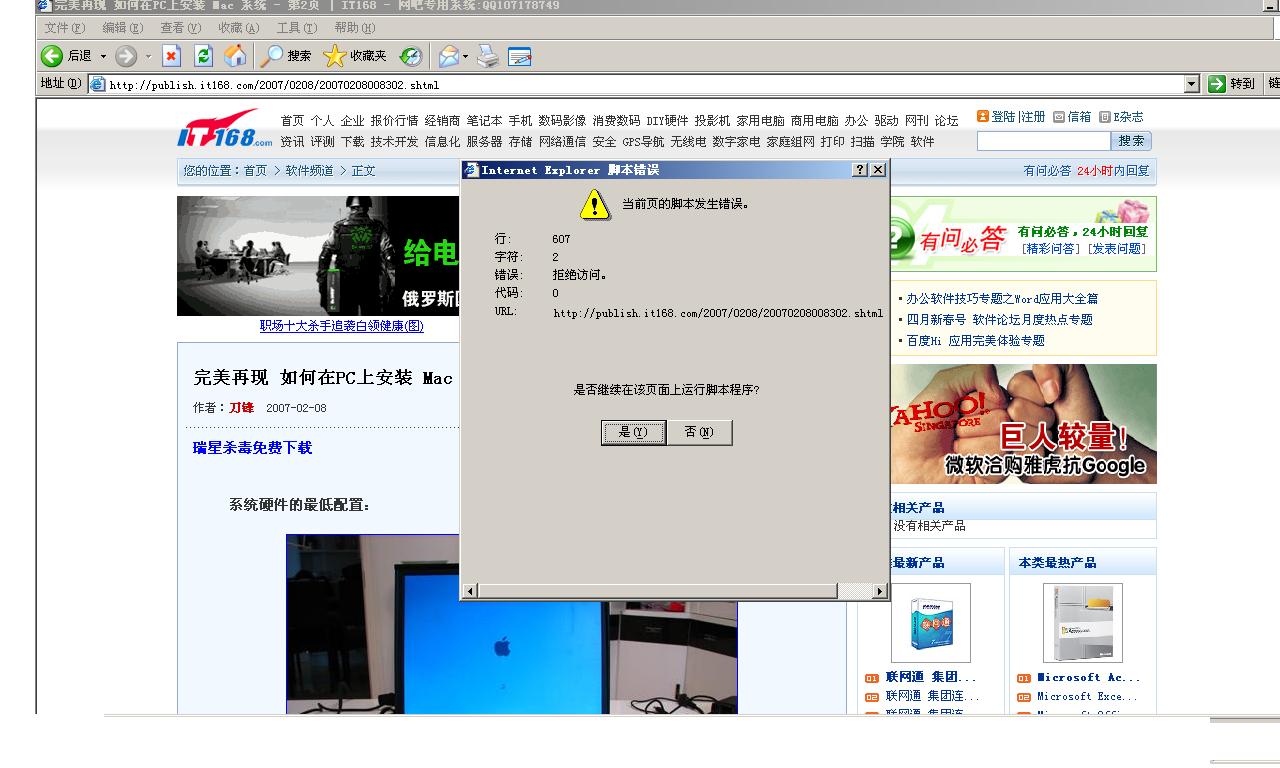
Task: Expand the Mail toolbar dropdown arrow
Action: (x=466, y=56)
